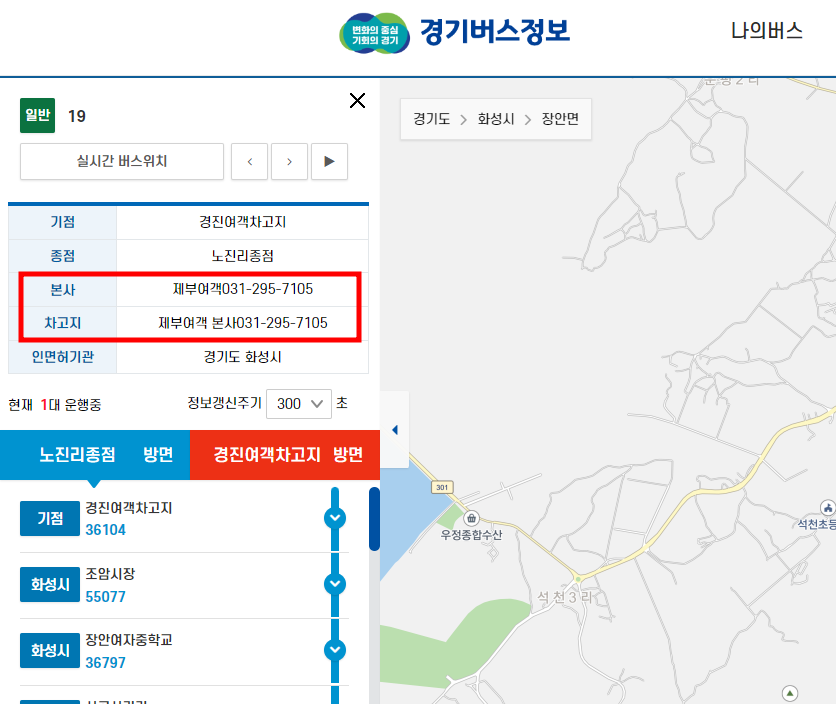The width and height of the screenshot is (836, 704).
Task: Switch to the 경진여객차고지 방면 tab
Action: click(x=285, y=454)
